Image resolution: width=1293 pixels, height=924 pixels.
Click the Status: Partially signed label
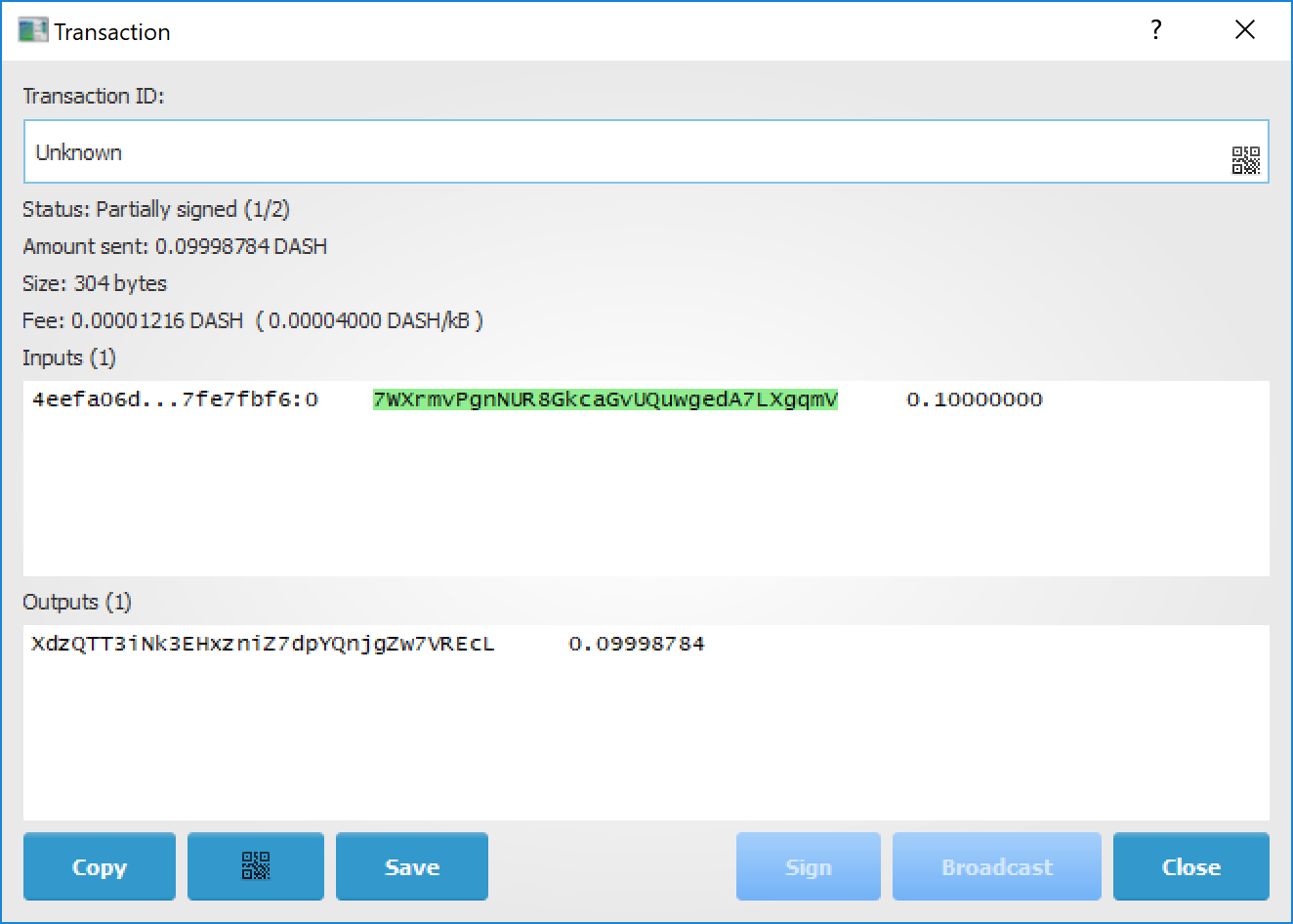[x=156, y=209]
